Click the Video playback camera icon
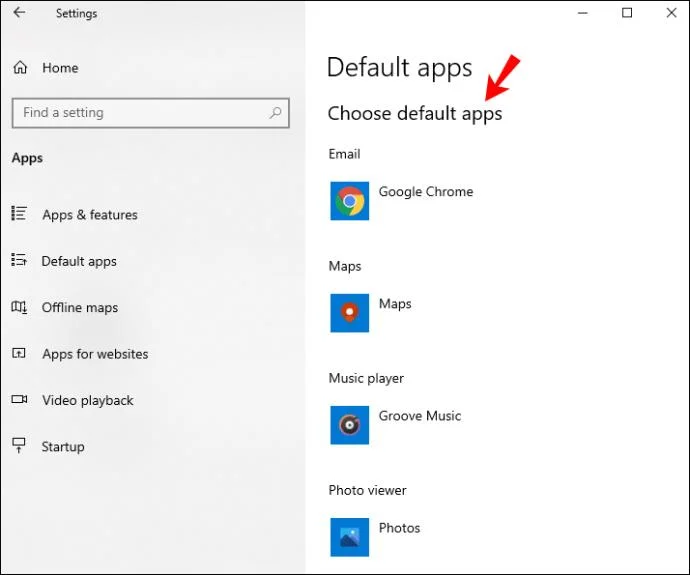 [x=19, y=399]
